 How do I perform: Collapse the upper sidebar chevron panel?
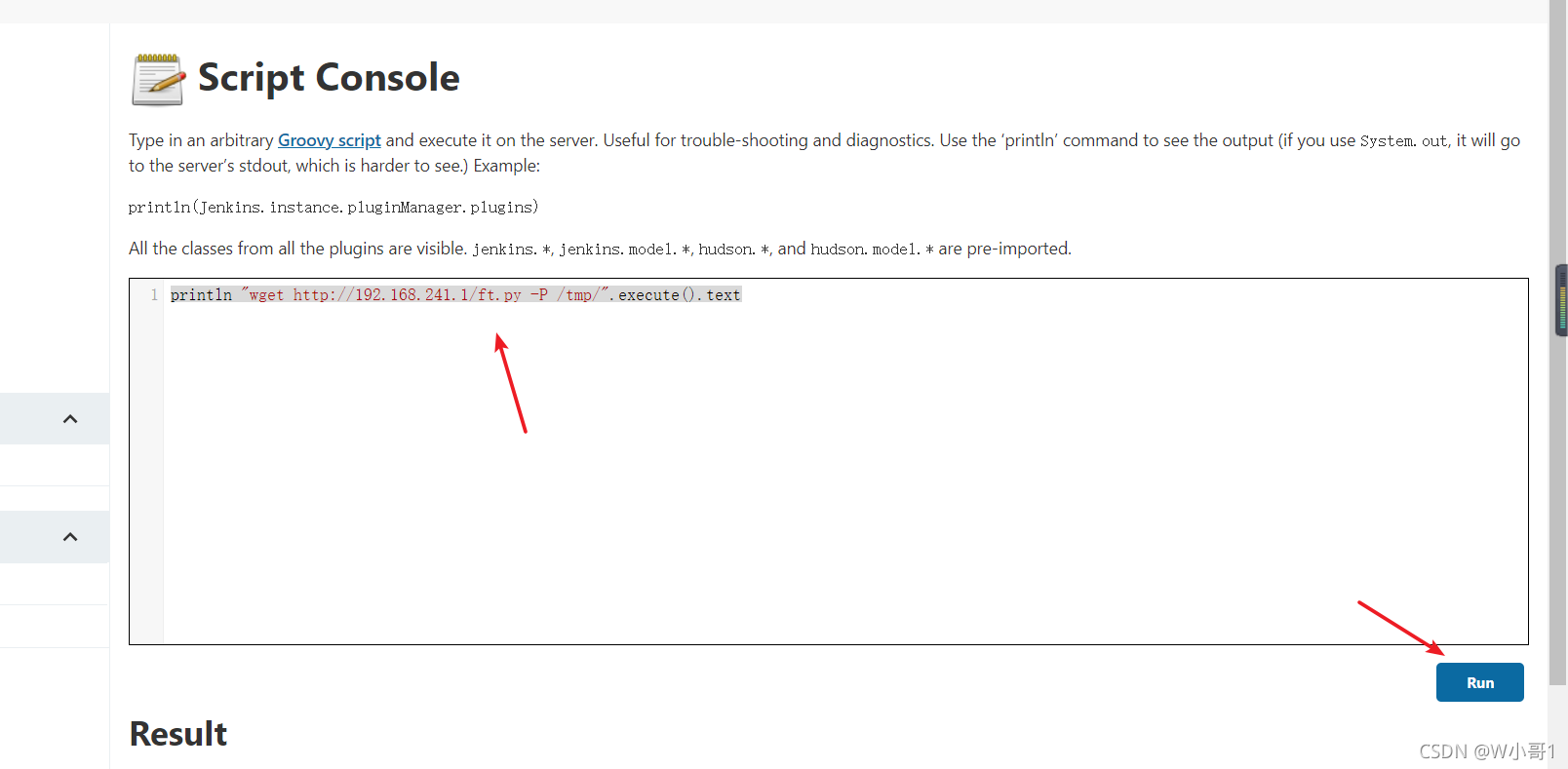pyautogui.click(x=69, y=419)
